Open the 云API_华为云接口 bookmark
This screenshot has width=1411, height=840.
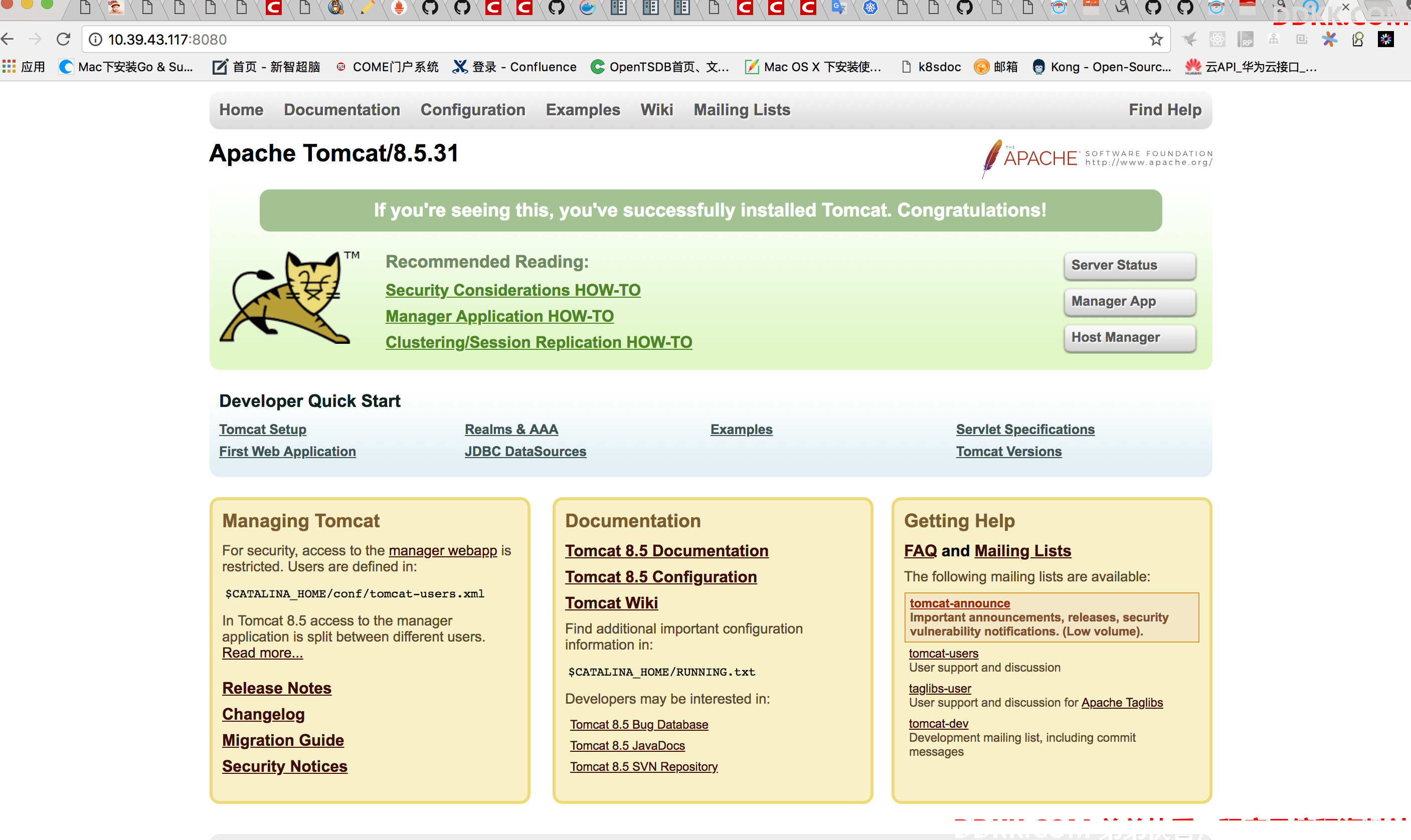tap(1251, 67)
